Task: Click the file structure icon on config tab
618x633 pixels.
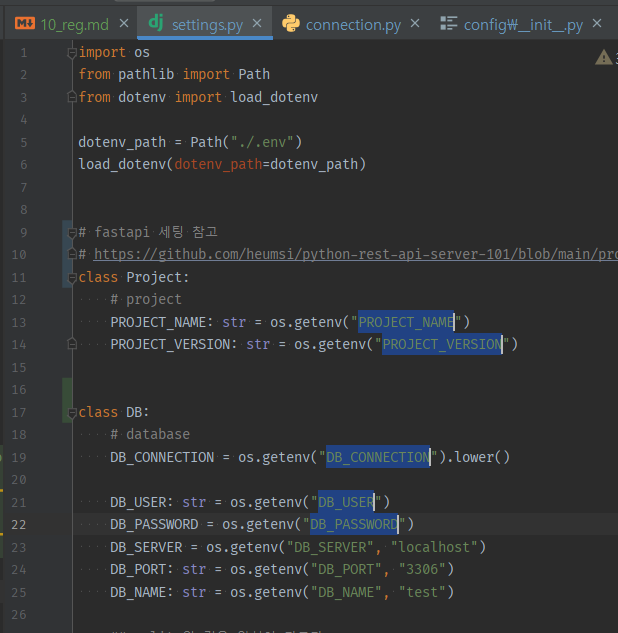Action: (448, 23)
